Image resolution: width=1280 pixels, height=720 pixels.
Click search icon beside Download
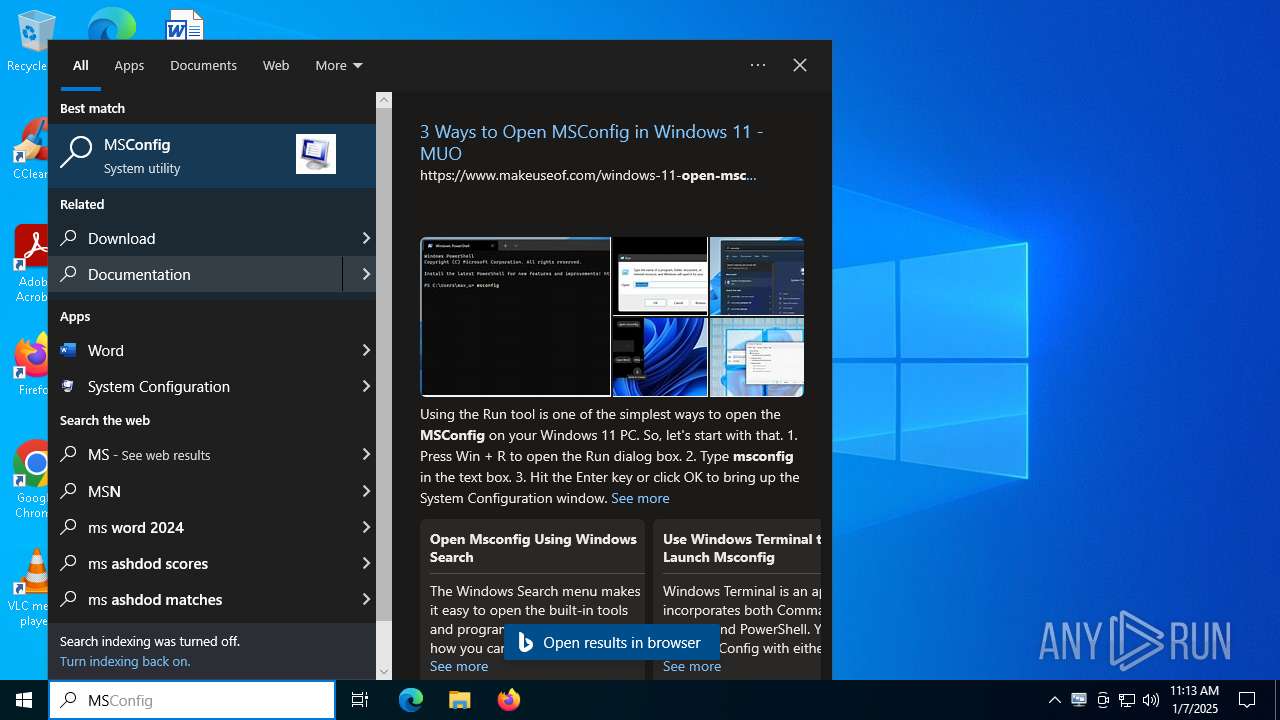tap(68, 239)
